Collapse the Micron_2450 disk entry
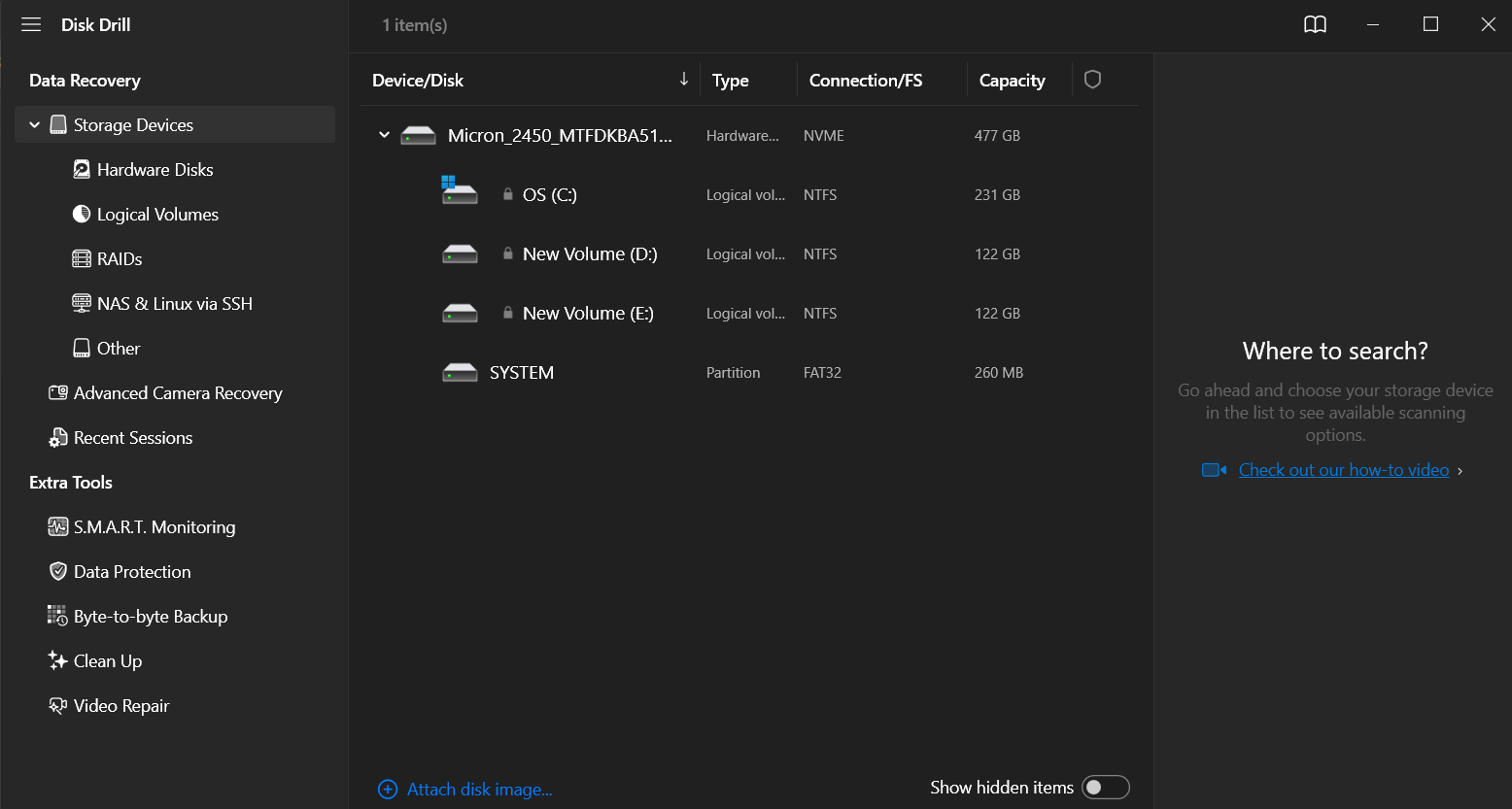Screen dimensions: 1512x809 [x=384, y=136]
